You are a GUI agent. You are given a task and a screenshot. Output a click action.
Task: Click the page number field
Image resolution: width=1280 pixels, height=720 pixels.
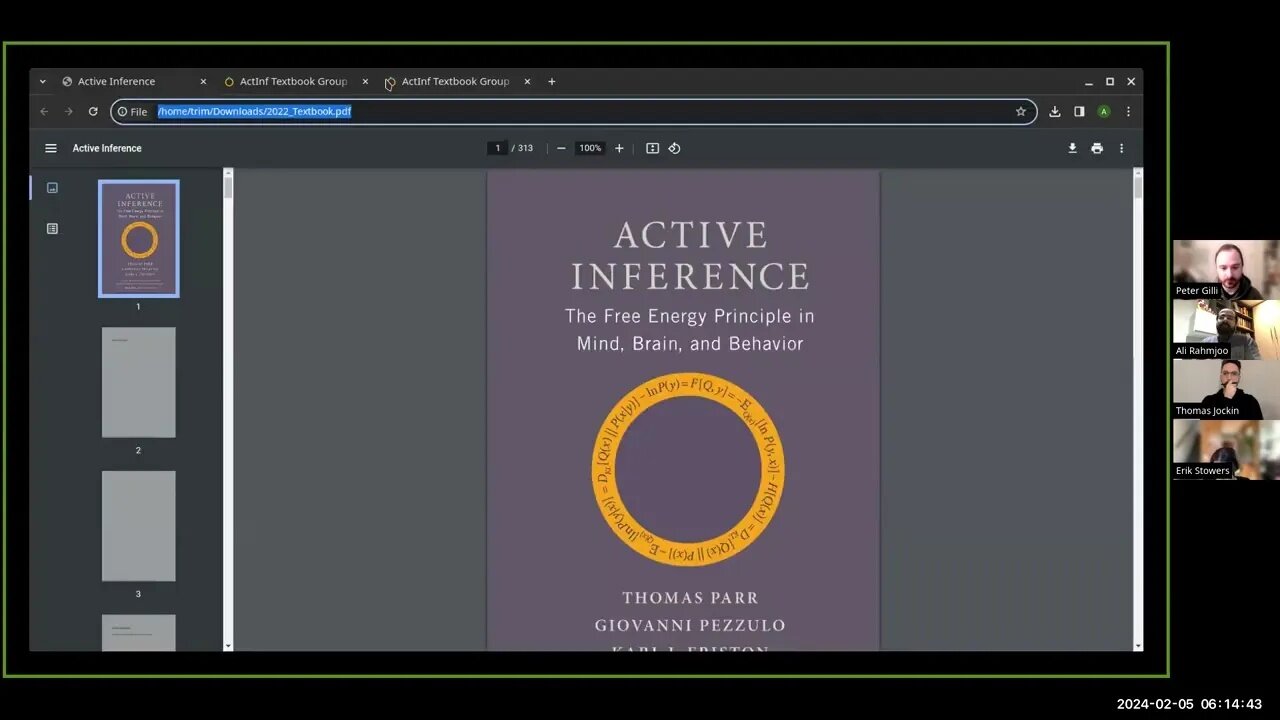(x=497, y=148)
